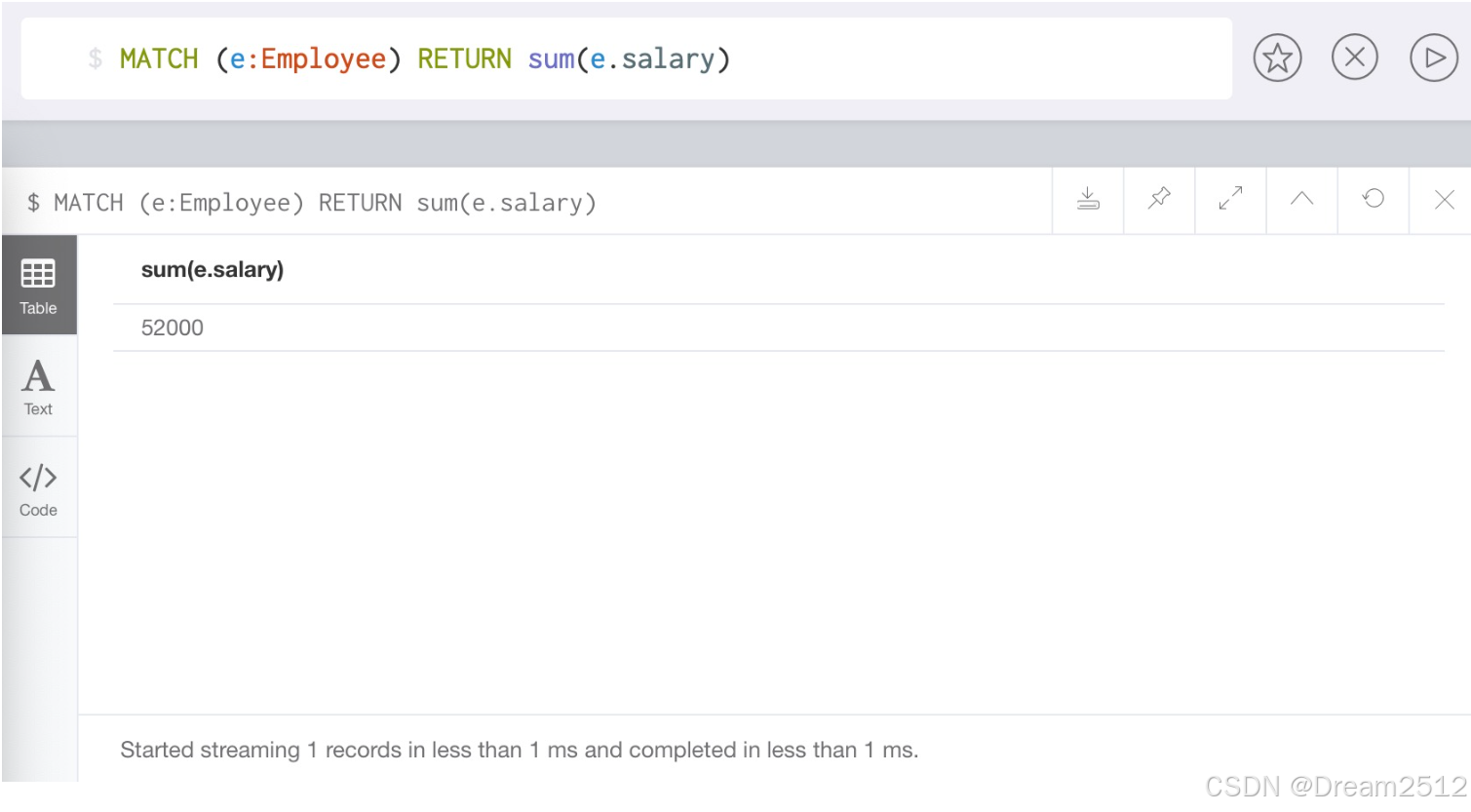This screenshot has height=812, width=1471.
Task: Run the Cypher query with play button
Action: coord(1434,58)
